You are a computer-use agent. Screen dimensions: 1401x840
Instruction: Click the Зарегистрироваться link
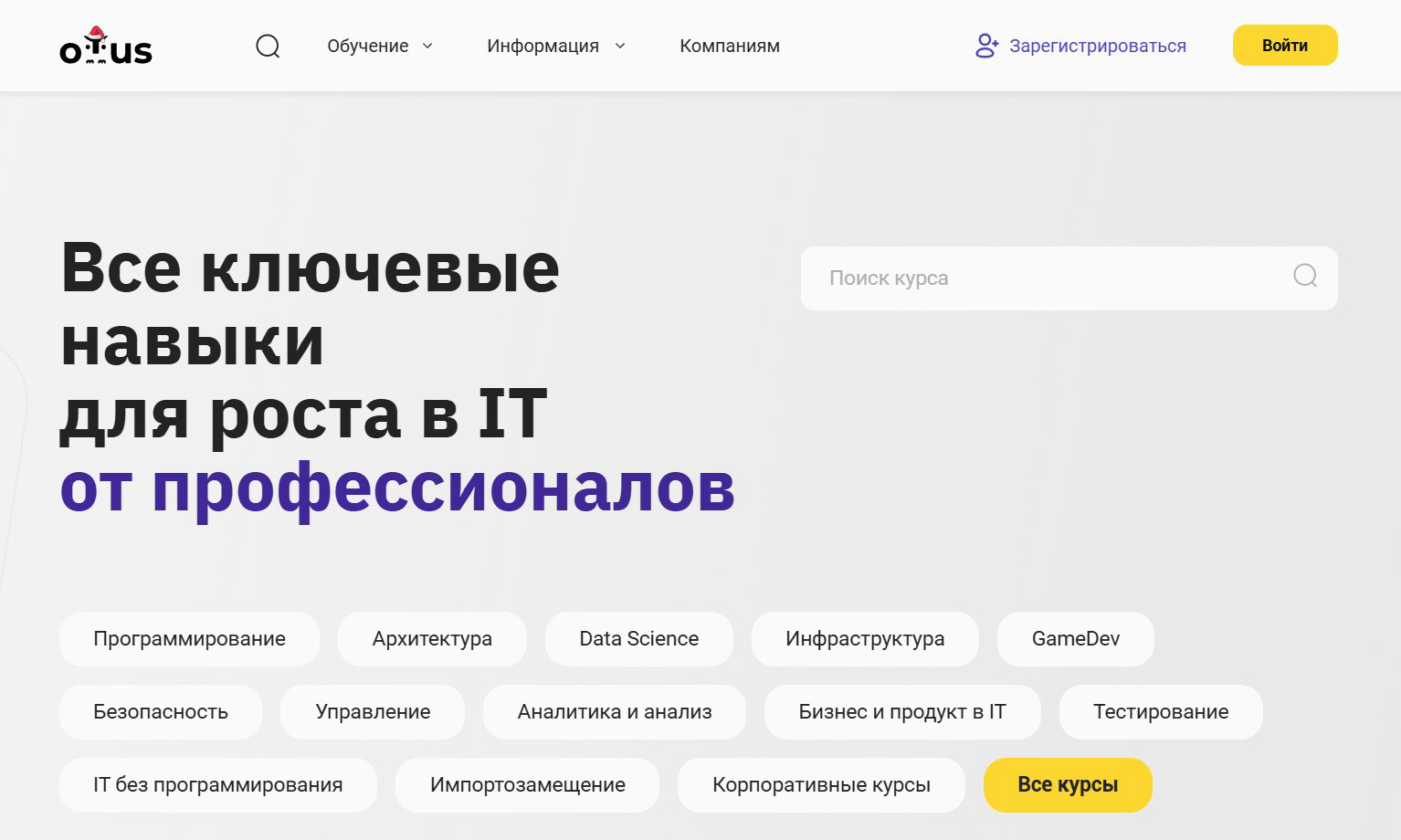[1097, 46]
